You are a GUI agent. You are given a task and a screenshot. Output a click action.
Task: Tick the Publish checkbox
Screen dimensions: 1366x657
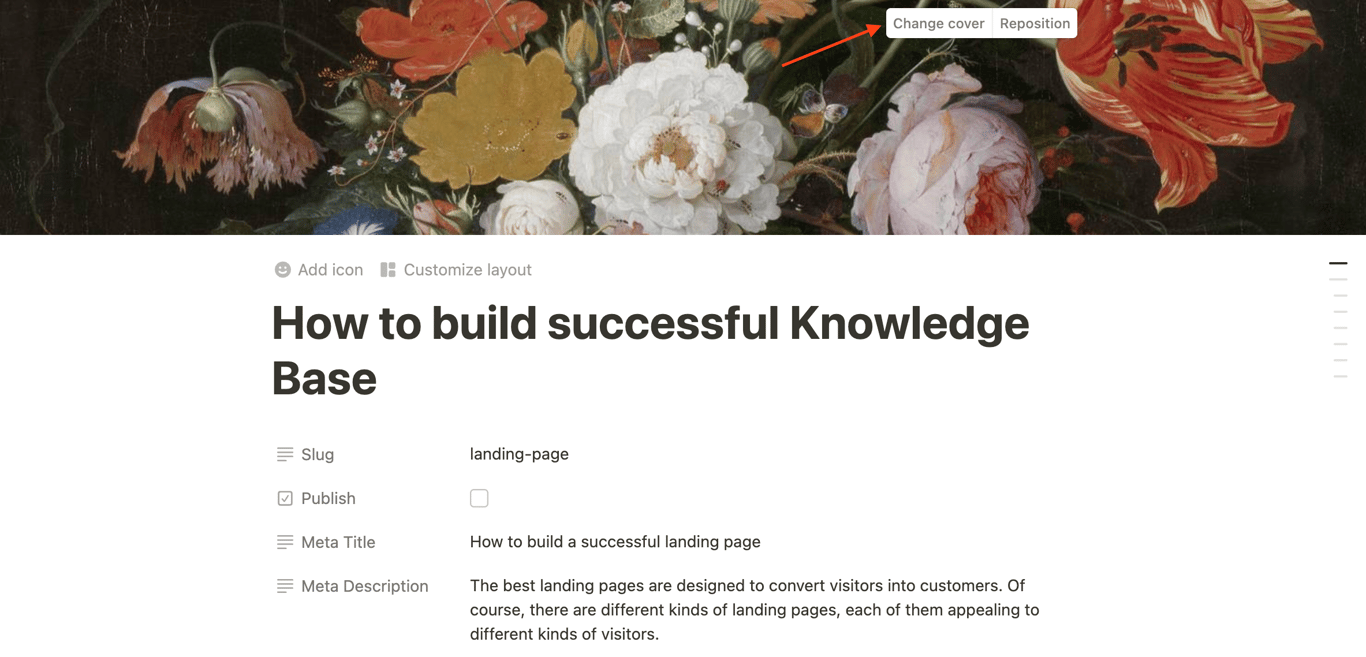coord(479,498)
